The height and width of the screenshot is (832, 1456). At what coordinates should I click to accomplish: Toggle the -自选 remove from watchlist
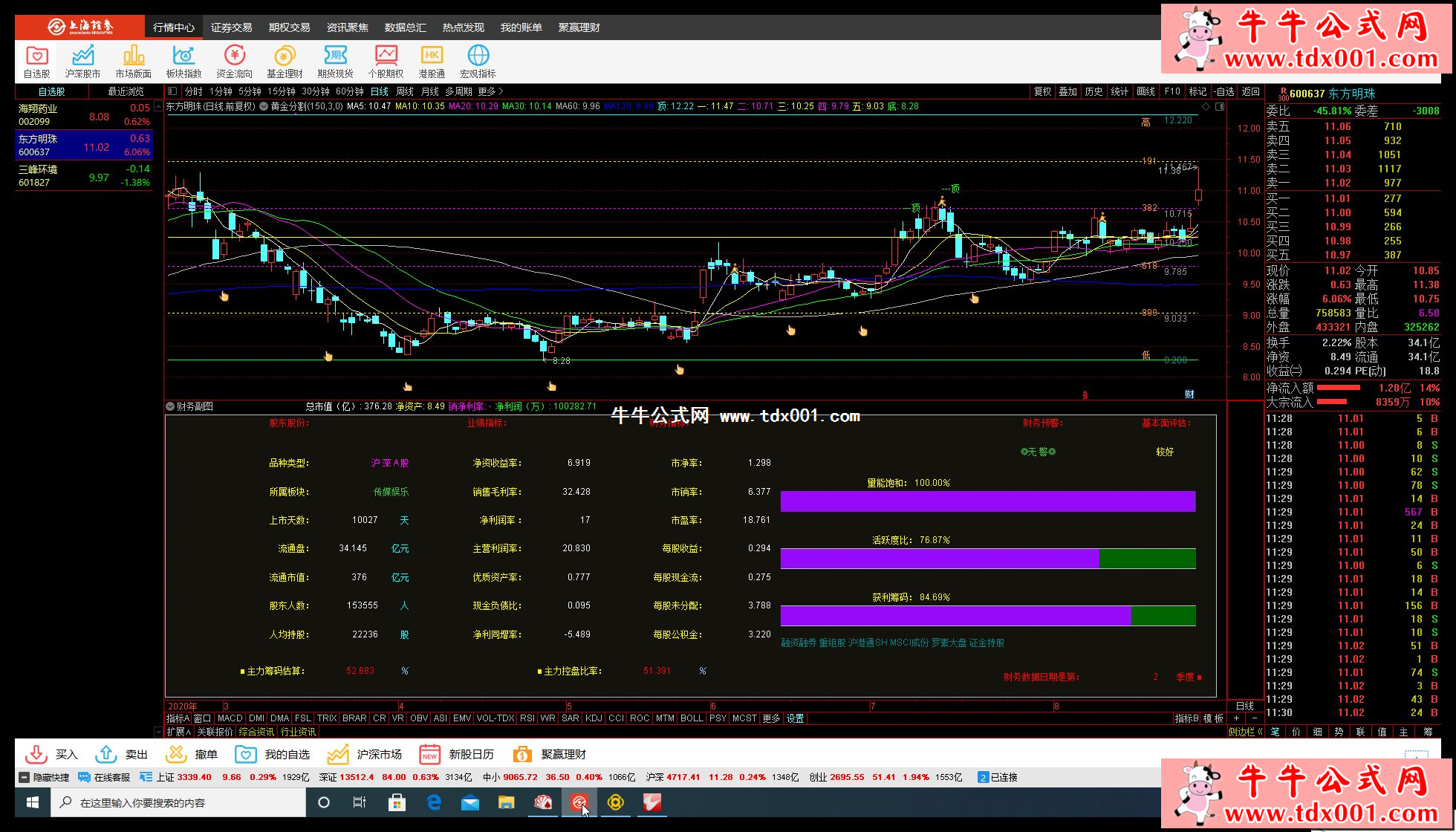pyautogui.click(x=1224, y=91)
